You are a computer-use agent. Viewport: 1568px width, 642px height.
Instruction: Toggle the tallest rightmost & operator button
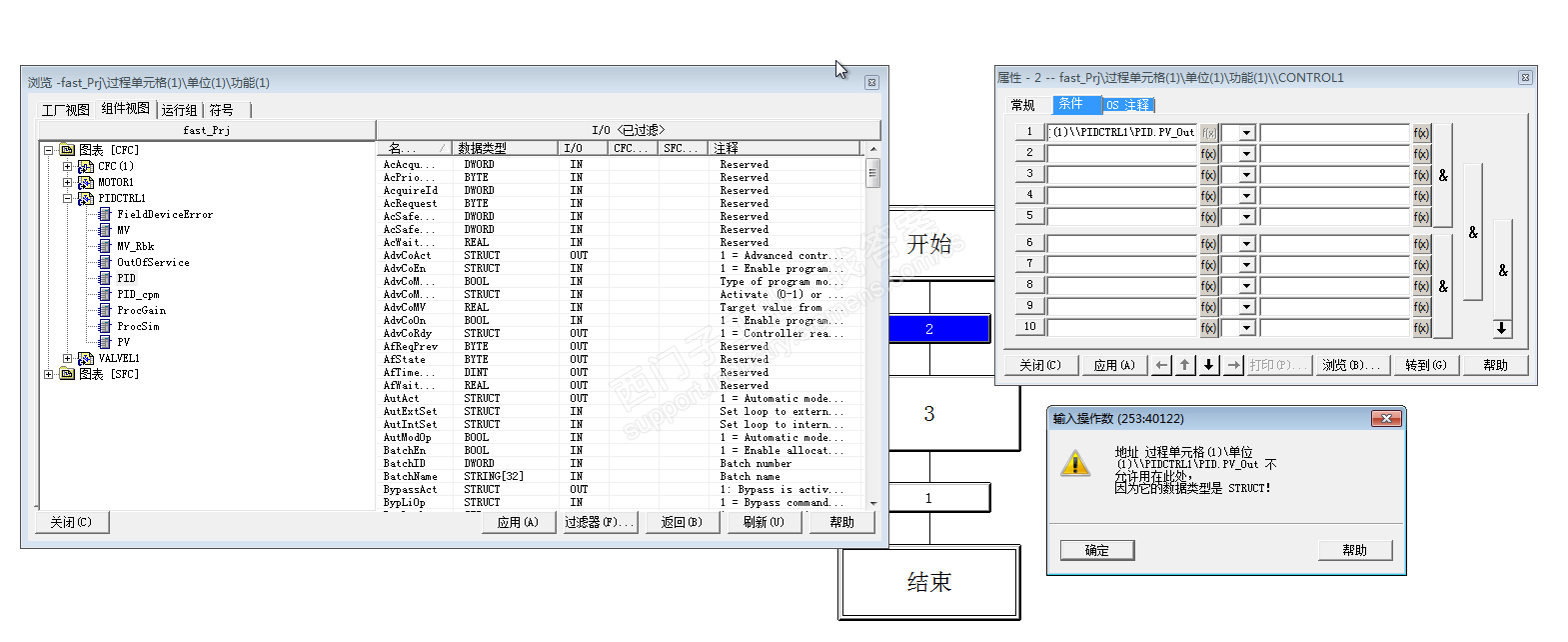tap(1502, 269)
